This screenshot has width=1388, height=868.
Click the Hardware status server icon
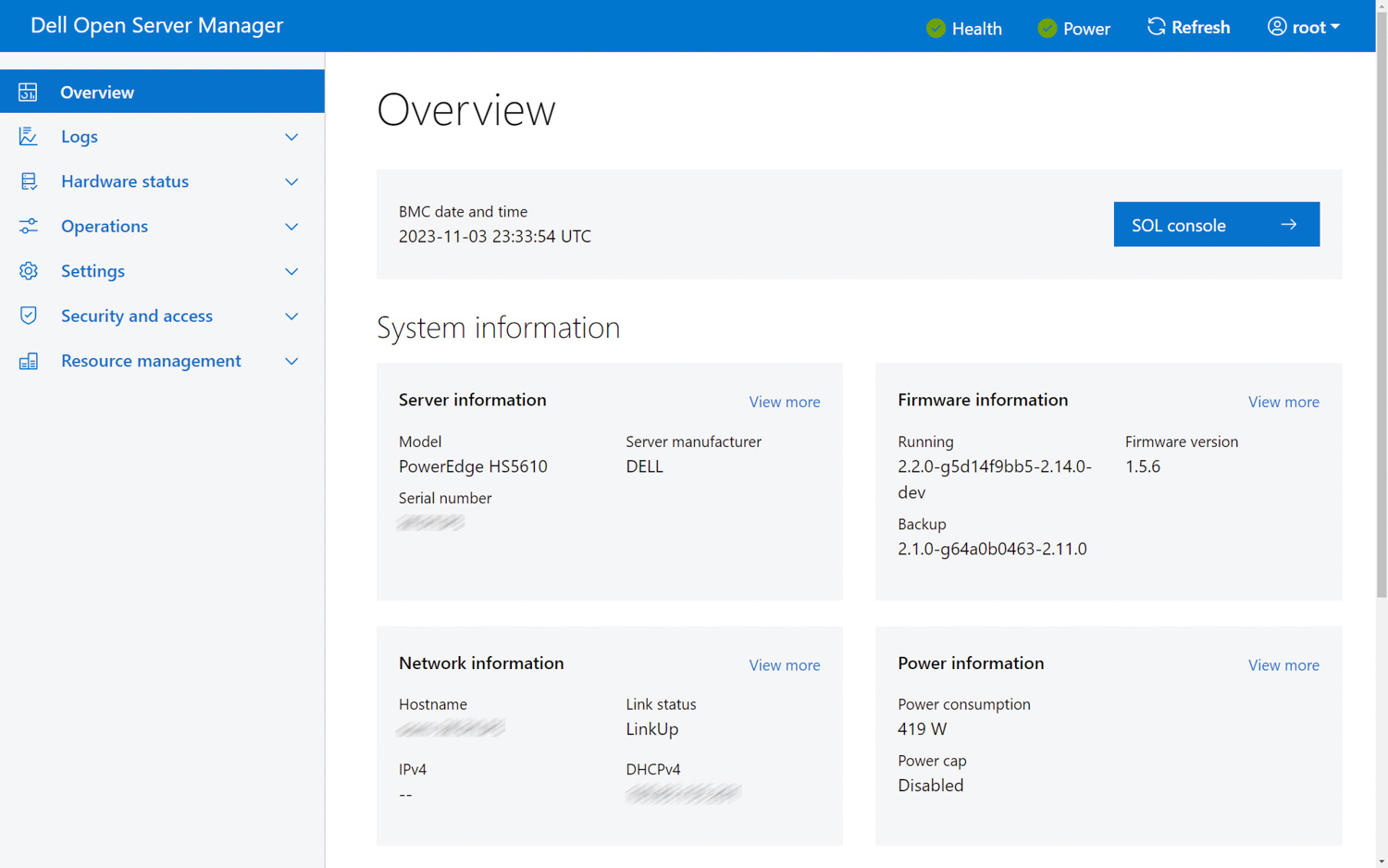[29, 181]
